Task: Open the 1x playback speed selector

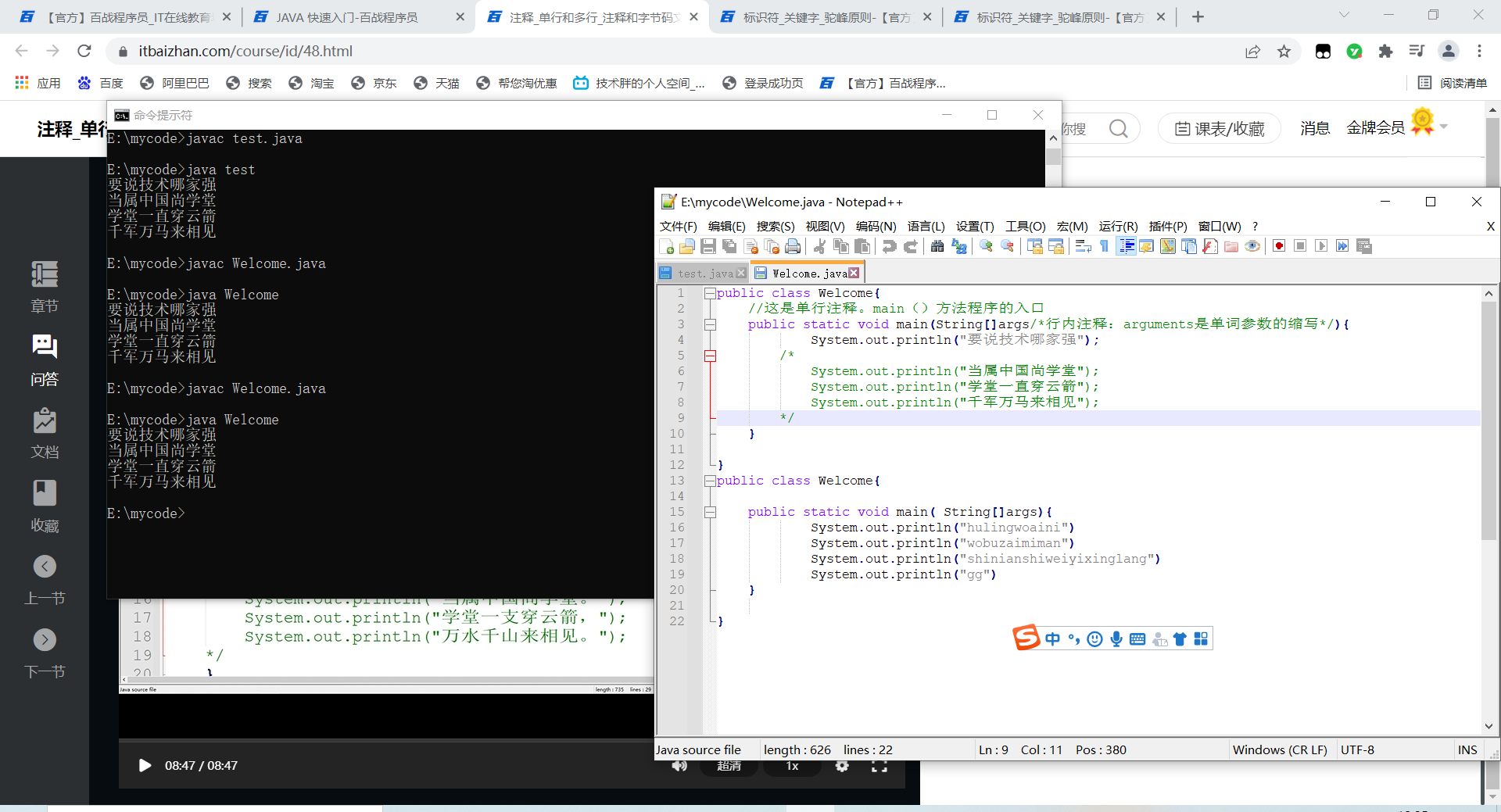Action: click(792, 766)
